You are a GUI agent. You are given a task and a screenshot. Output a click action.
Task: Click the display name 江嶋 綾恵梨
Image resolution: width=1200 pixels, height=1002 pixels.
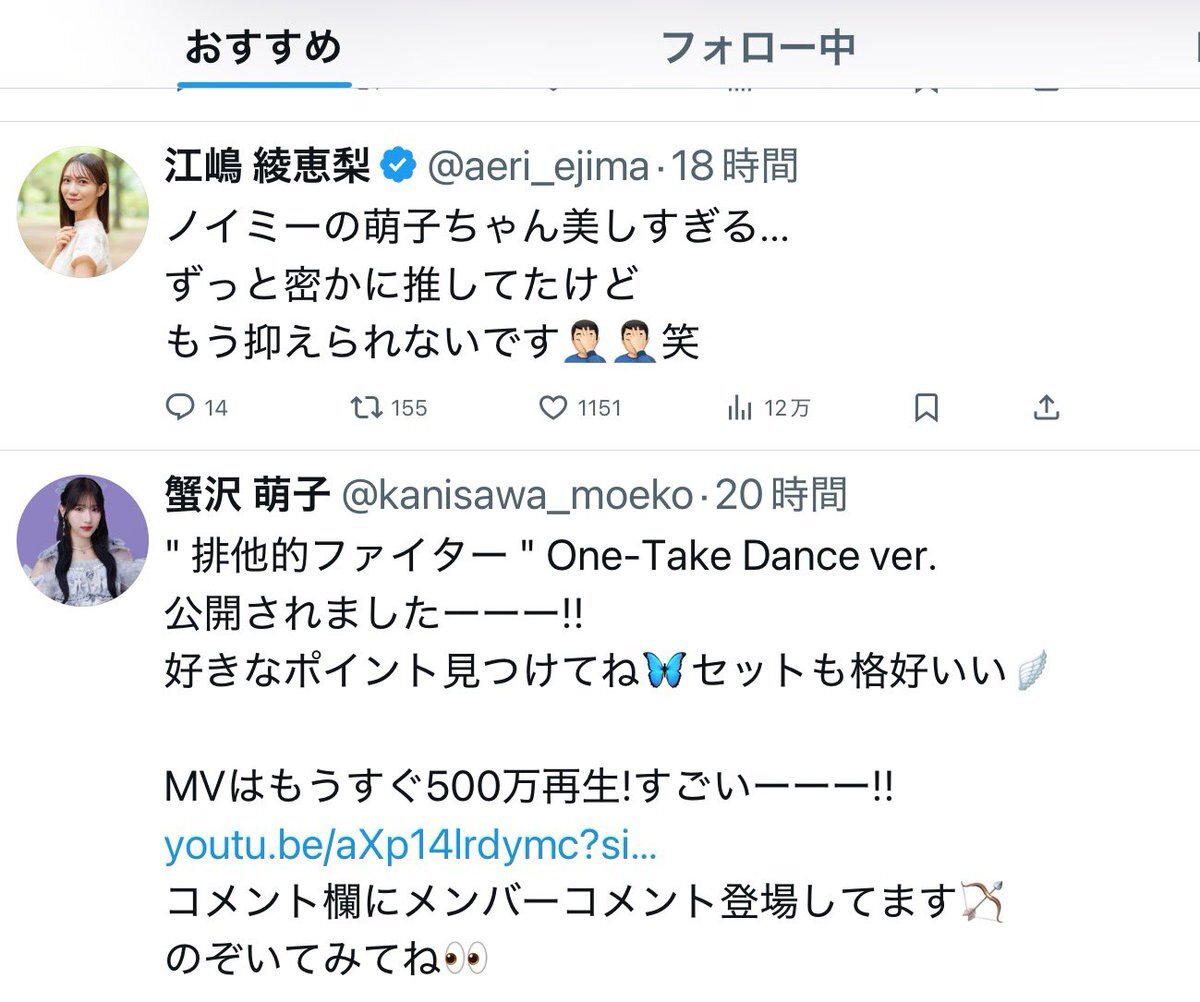click(267, 166)
